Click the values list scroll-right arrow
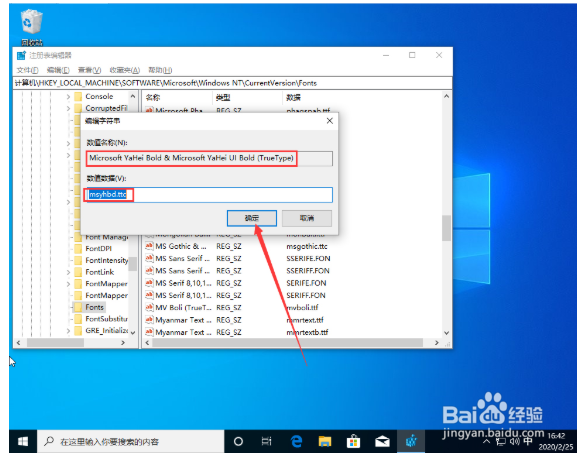The width and height of the screenshot is (577, 453). [436, 343]
